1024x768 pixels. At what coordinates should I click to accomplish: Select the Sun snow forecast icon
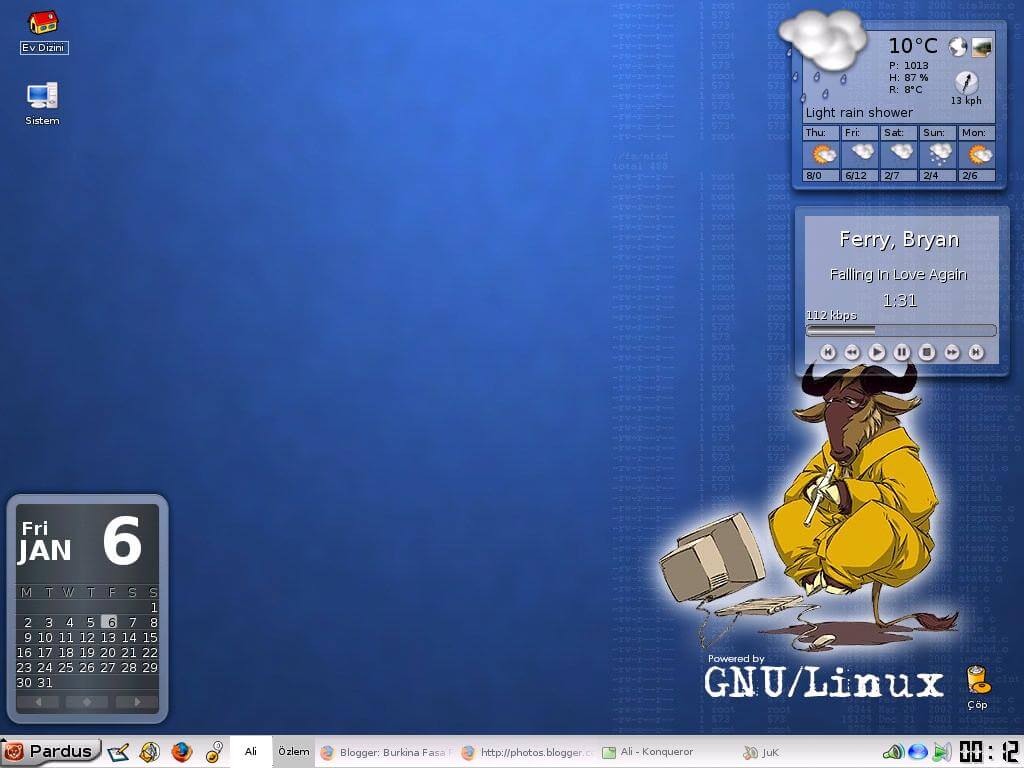[940, 154]
